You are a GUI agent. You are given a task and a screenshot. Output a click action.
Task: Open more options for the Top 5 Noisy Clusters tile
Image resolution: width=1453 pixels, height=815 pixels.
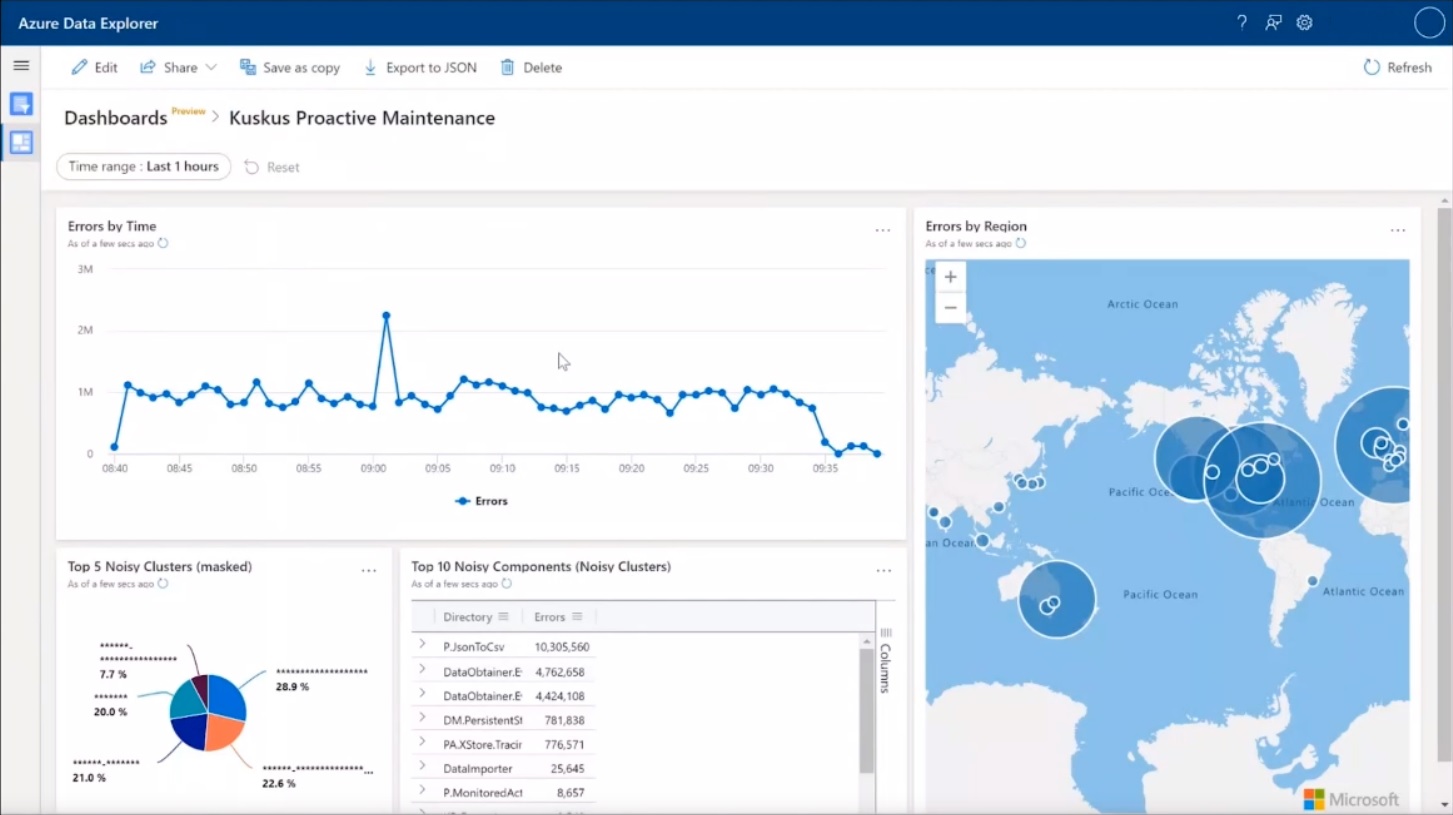369,570
